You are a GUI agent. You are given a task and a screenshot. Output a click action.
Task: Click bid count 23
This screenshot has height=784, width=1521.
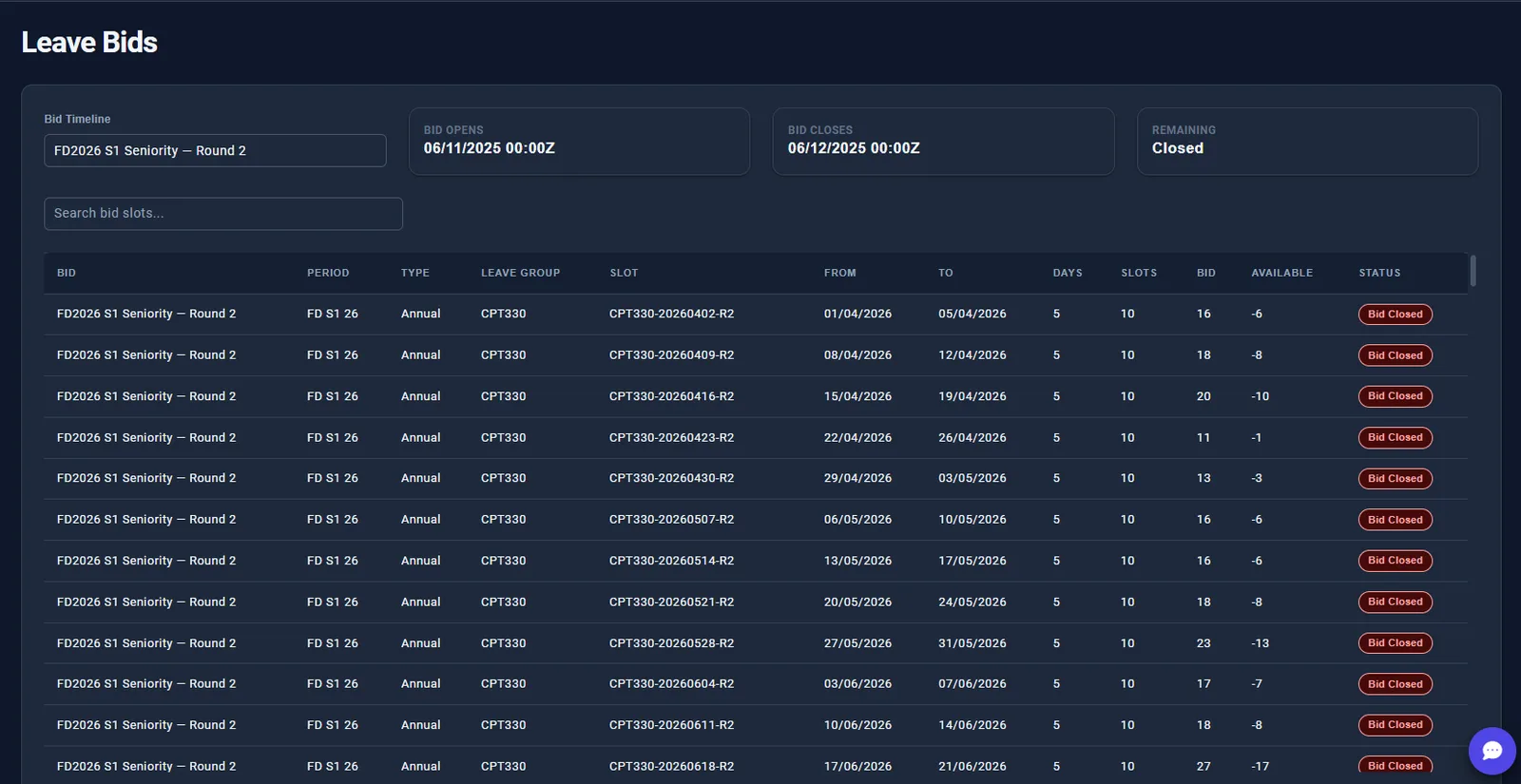coord(1203,643)
